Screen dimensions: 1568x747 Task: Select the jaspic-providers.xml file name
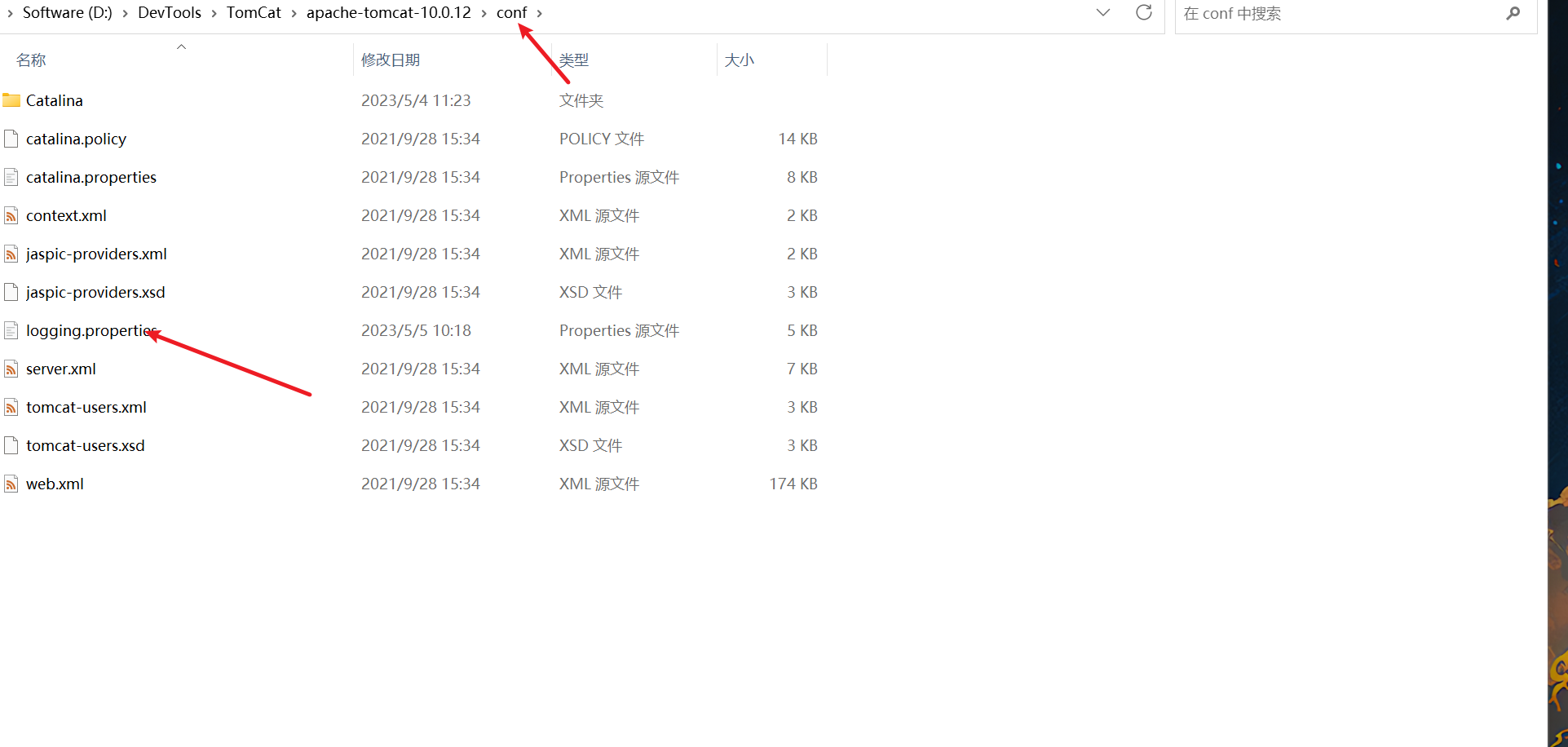coord(96,254)
